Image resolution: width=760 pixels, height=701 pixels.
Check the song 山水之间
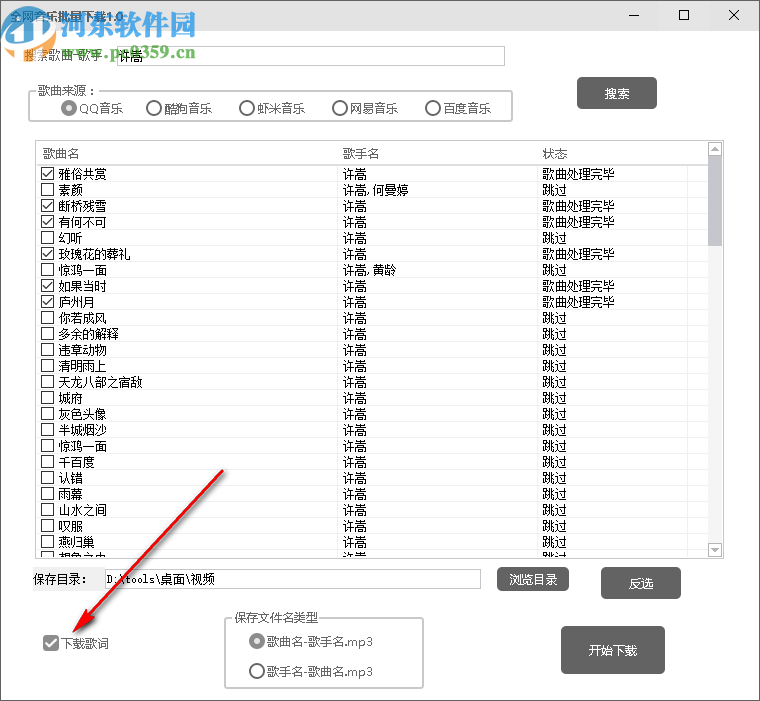point(48,510)
